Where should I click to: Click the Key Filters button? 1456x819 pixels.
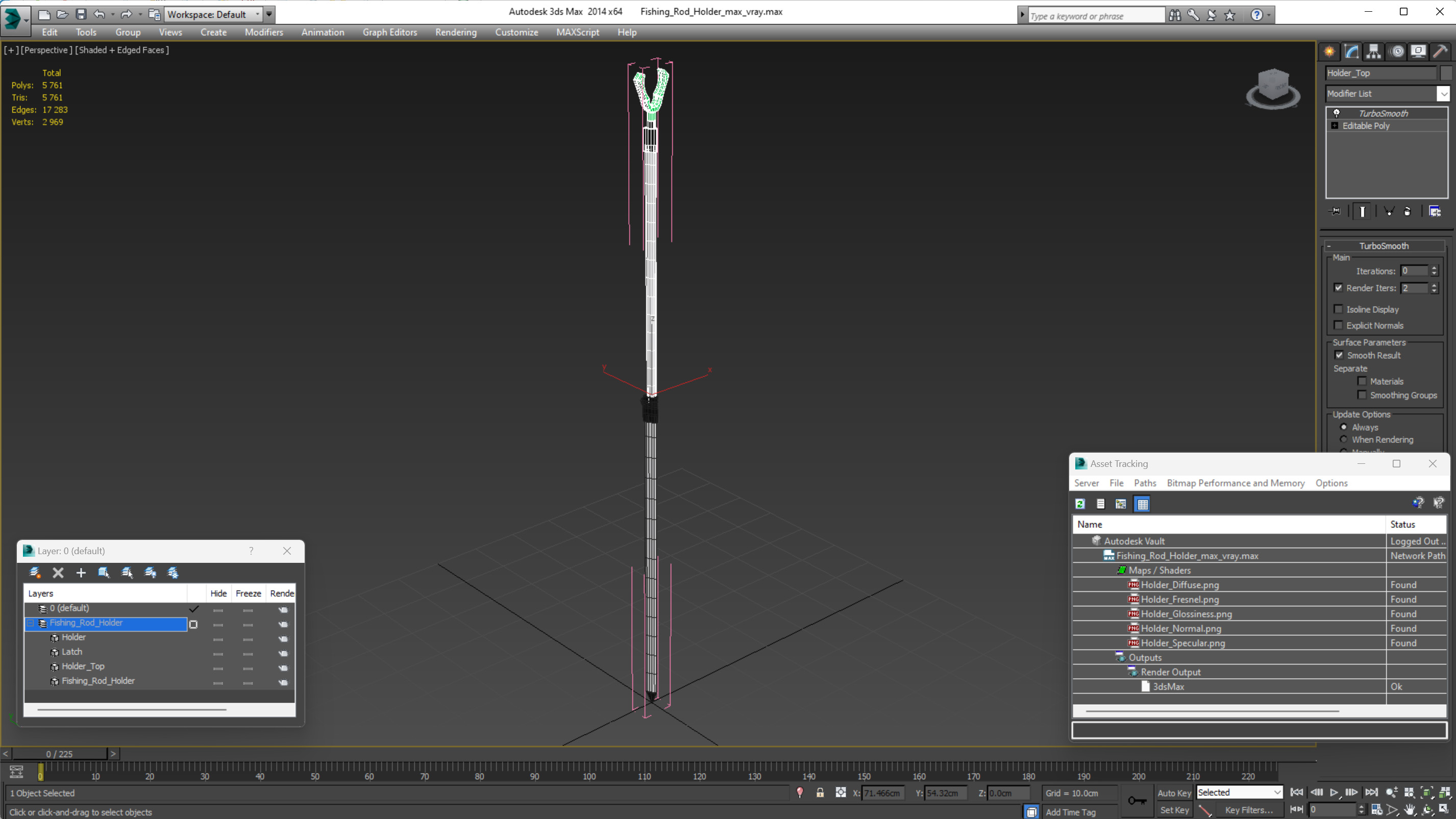pyautogui.click(x=1249, y=810)
